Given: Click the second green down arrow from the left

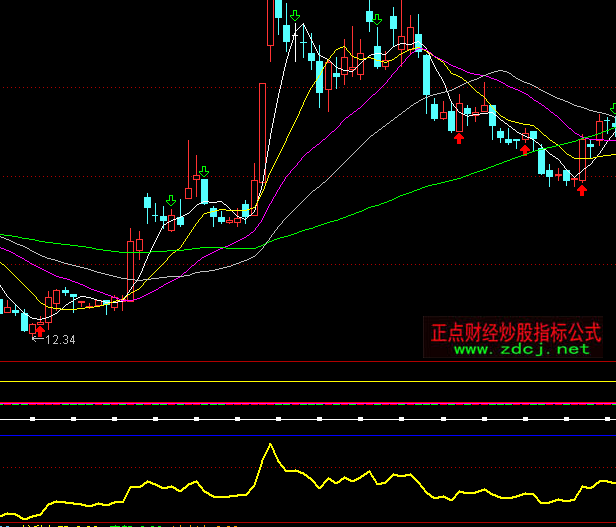Looking at the screenshot, I should click(x=204, y=172).
